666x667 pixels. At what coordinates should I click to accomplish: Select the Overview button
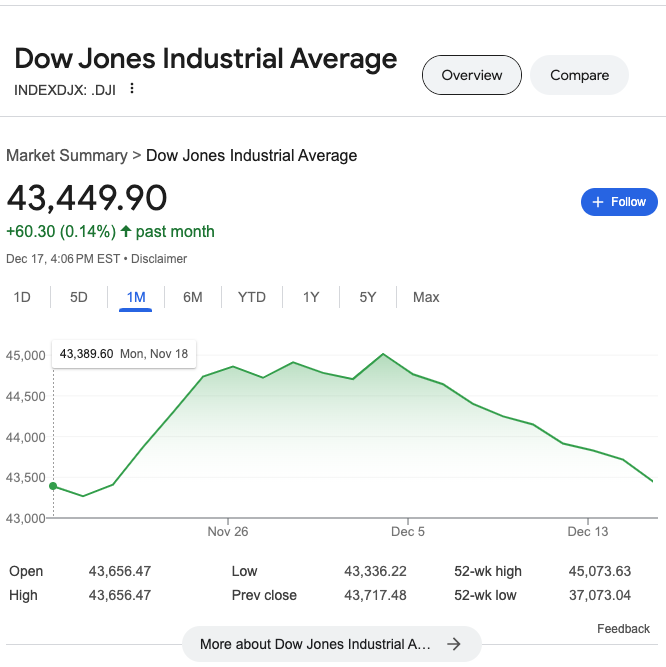[x=472, y=75]
